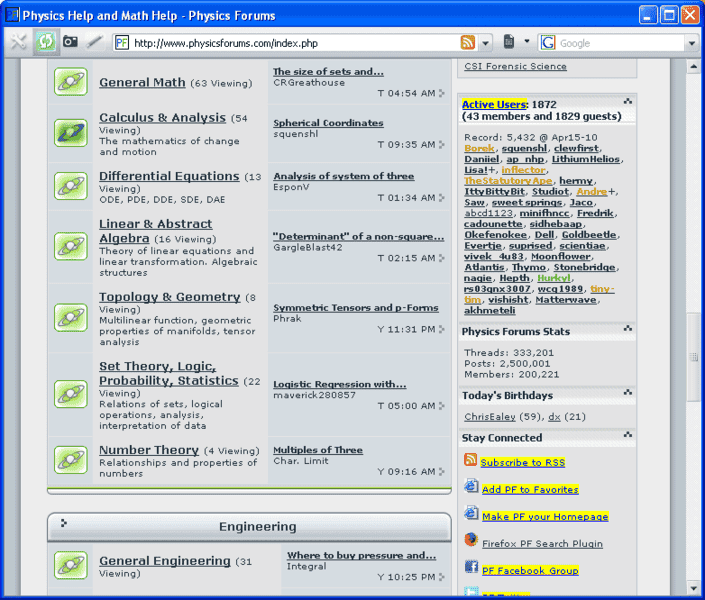Image resolution: width=705 pixels, height=600 pixels.
Task: Collapse the Stay Connected panel
Action: click(x=628, y=435)
